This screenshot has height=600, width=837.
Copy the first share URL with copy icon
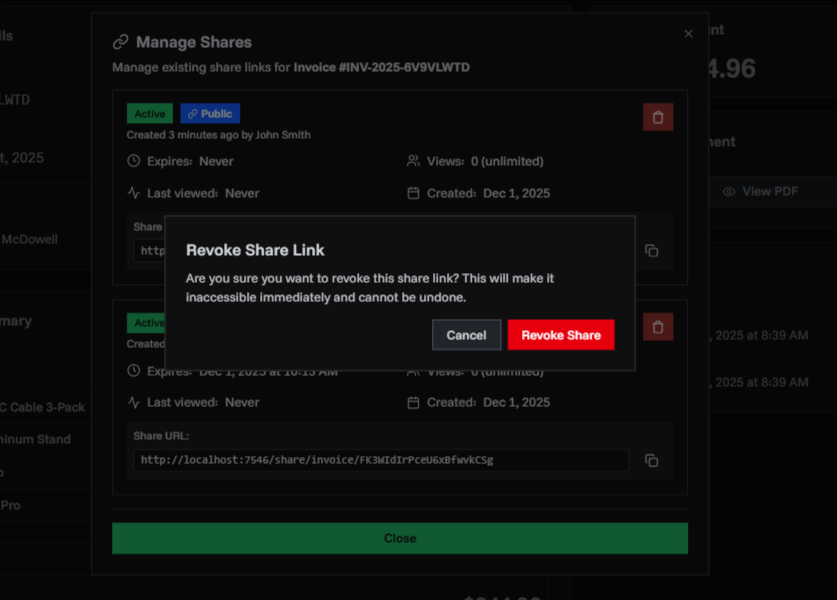[x=651, y=251]
